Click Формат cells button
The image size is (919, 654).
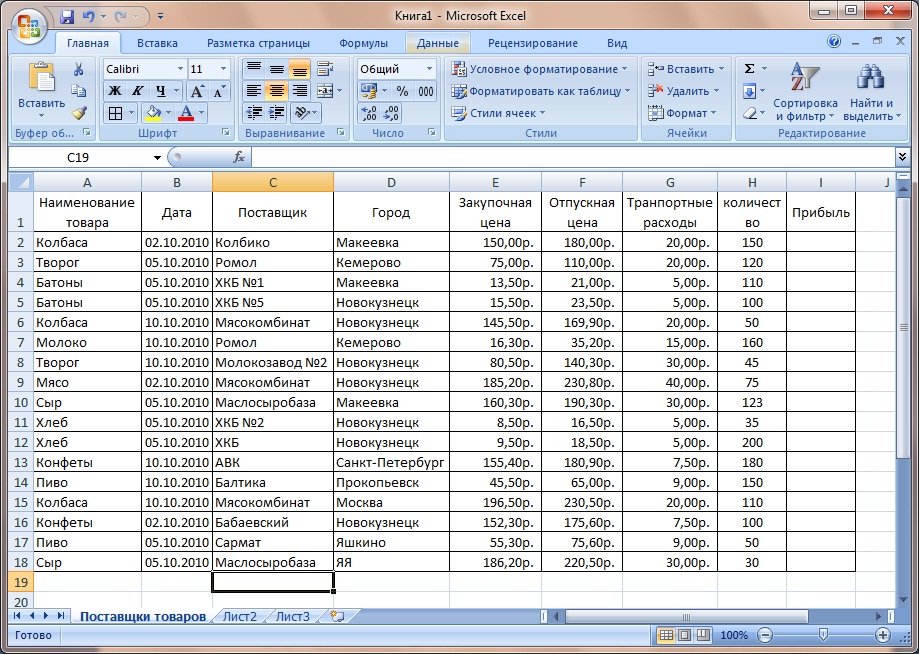coord(682,113)
